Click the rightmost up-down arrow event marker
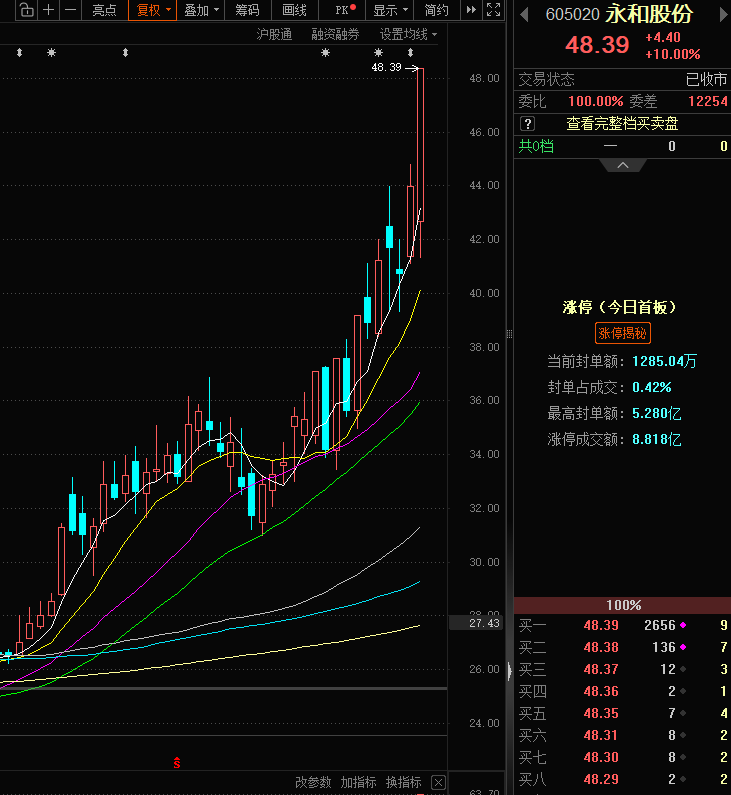The width and height of the screenshot is (731, 795). click(410, 52)
